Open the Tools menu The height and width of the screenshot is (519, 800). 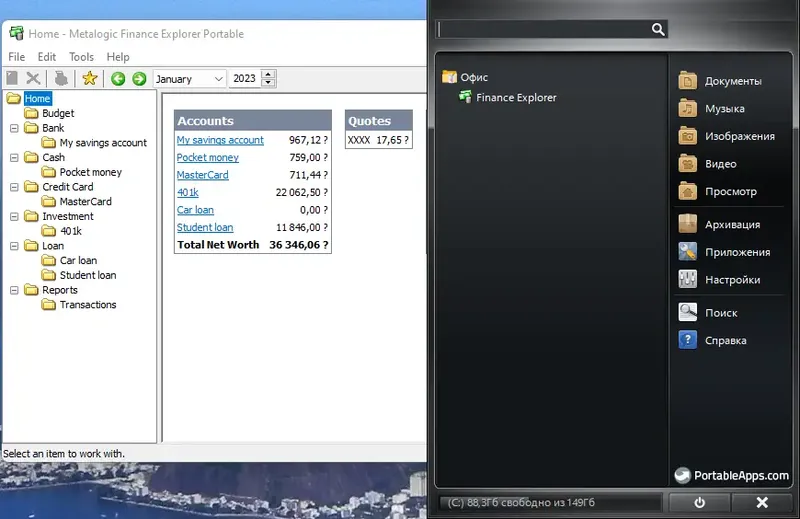coord(81,57)
